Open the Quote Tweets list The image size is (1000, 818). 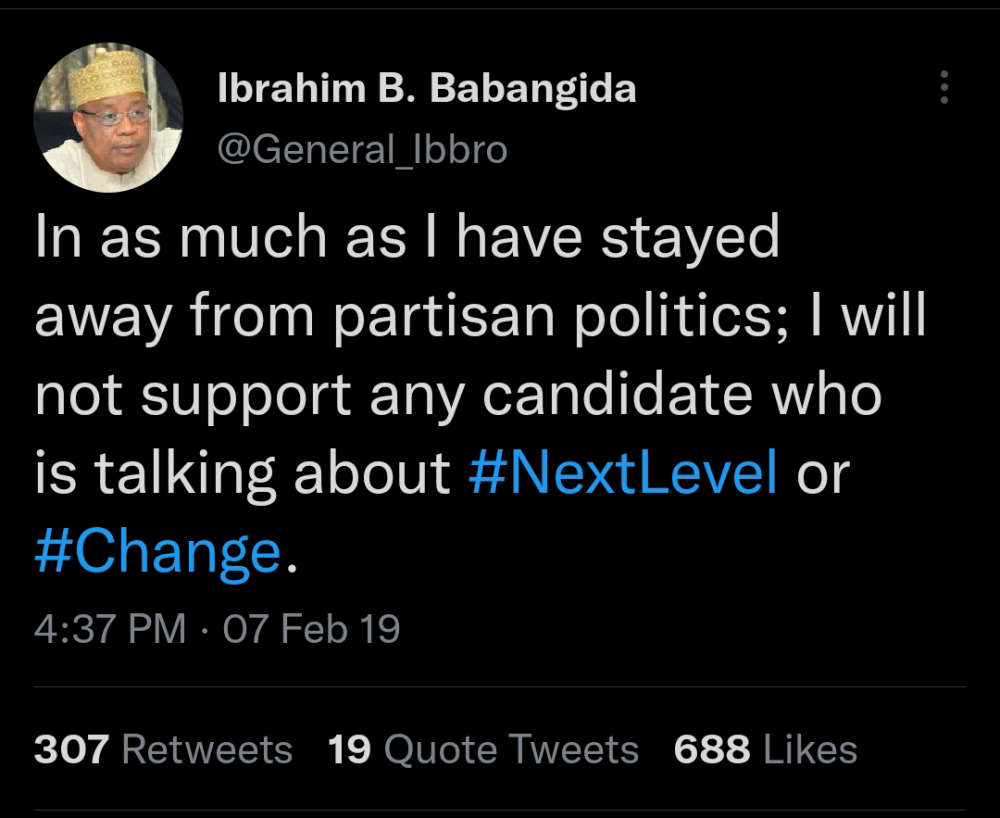[511, 749]
